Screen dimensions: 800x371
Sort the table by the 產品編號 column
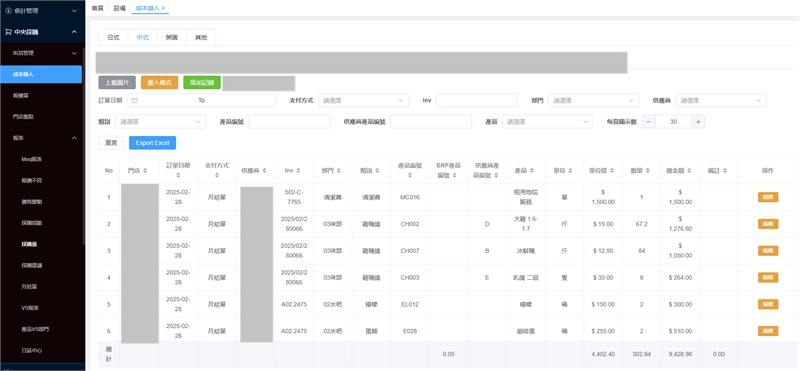coord(410,176)
